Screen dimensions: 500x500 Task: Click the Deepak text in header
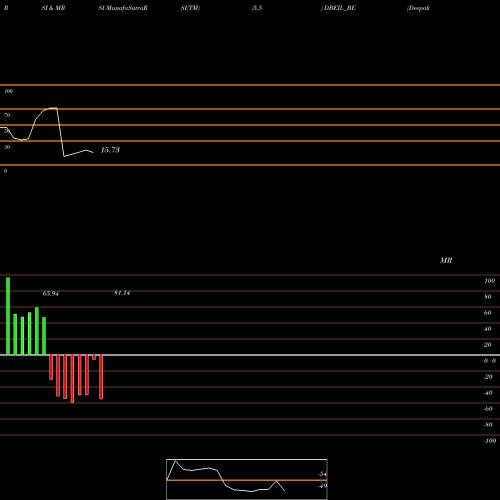(x=419, y=8)
